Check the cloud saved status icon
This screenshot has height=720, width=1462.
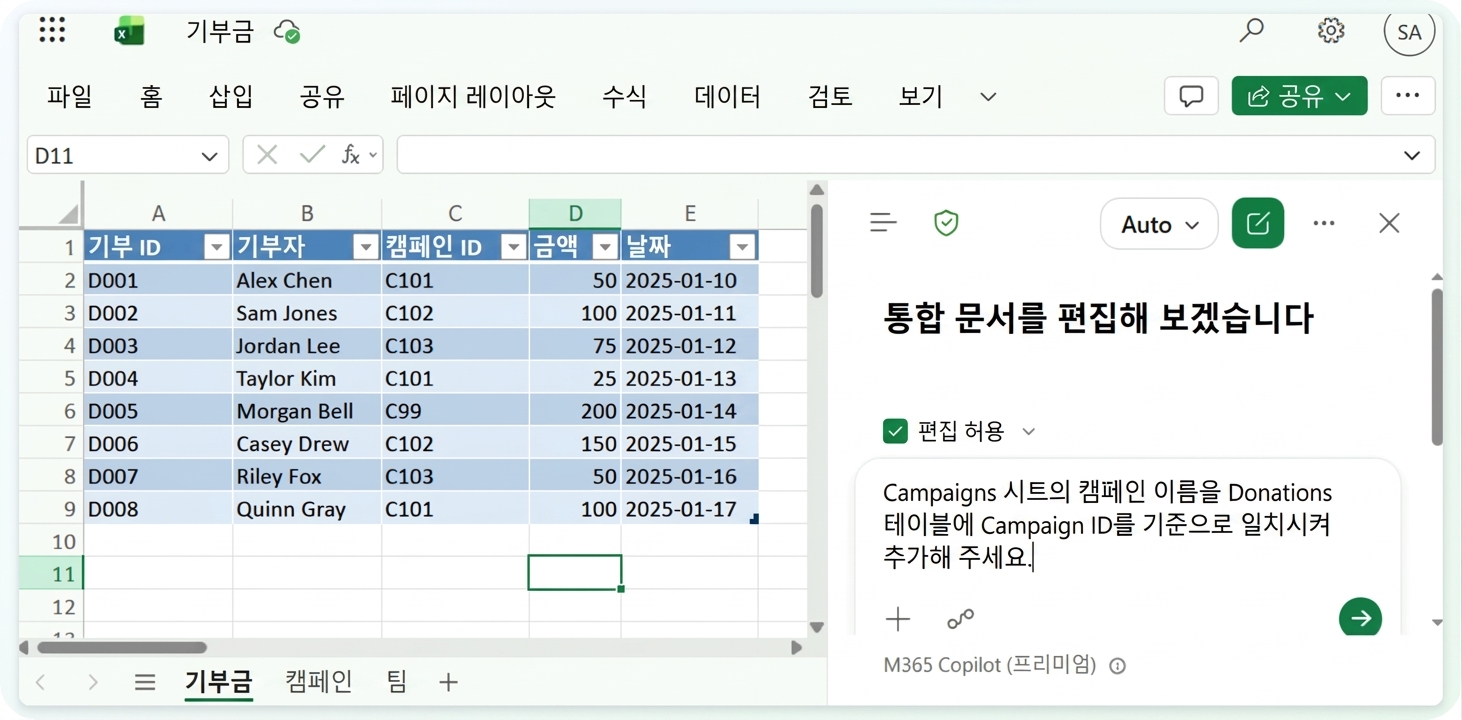point(287,32)
